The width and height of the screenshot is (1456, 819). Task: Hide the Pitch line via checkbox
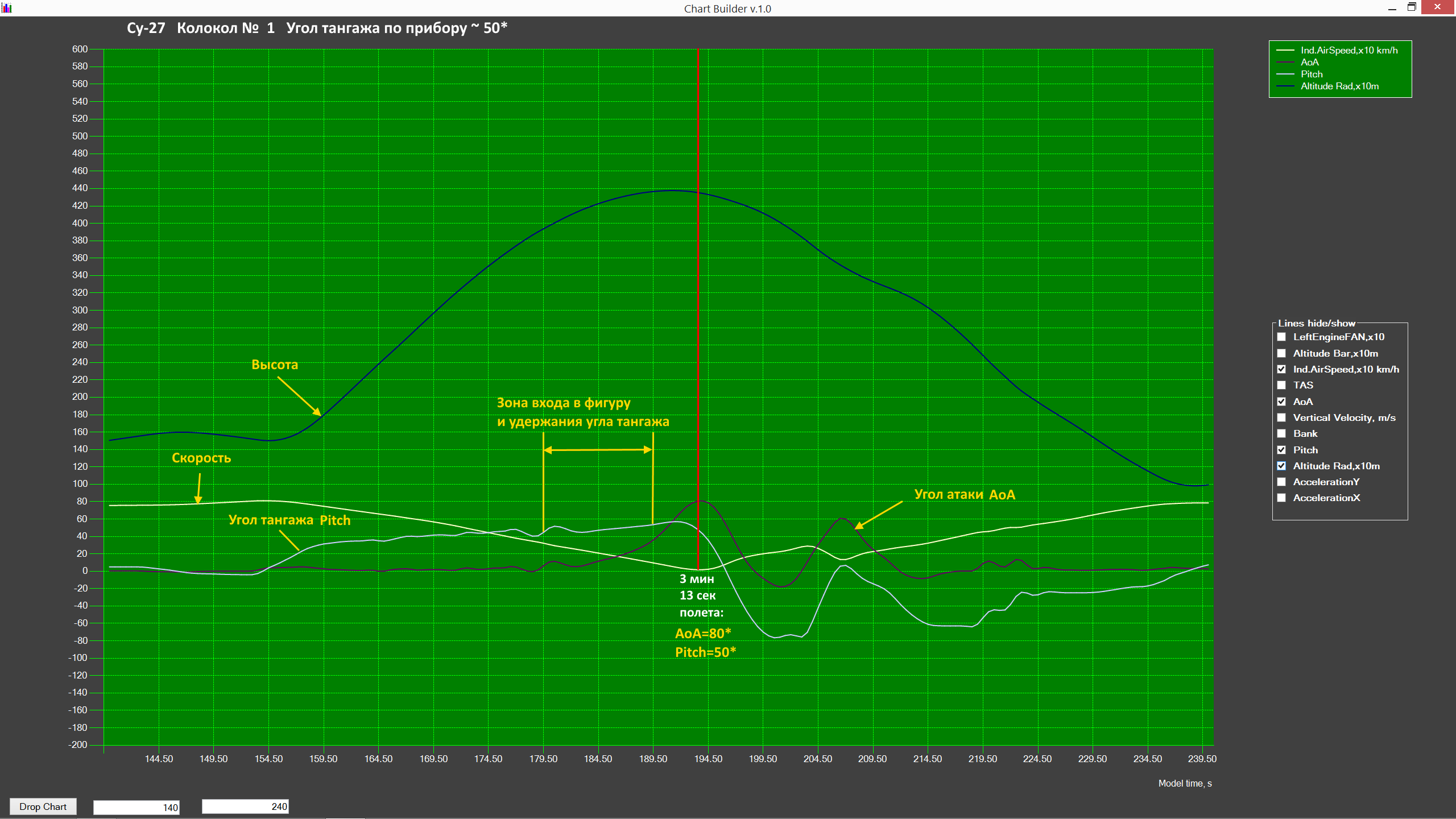pyautogui.click(x=1281, y=450)
